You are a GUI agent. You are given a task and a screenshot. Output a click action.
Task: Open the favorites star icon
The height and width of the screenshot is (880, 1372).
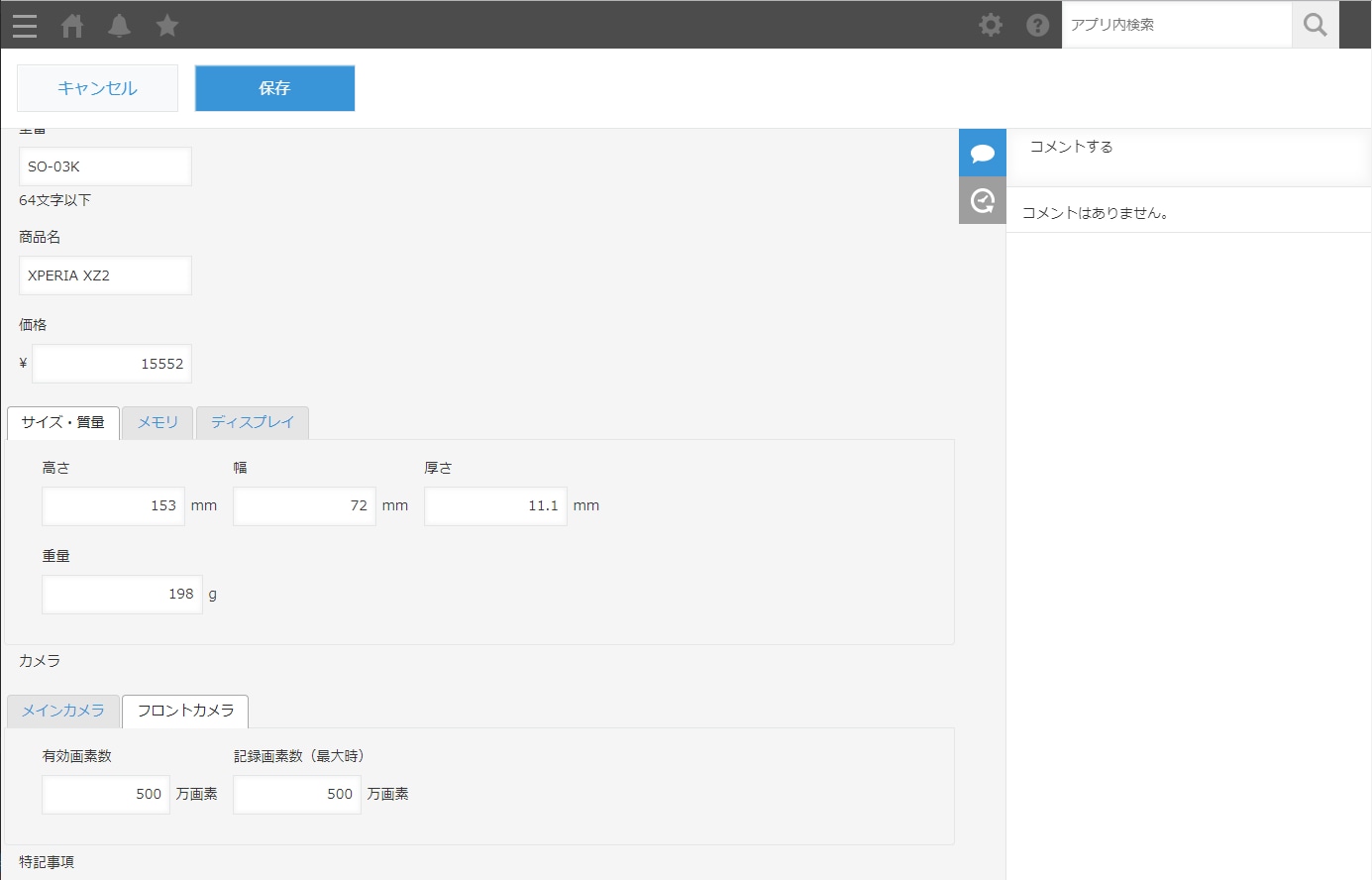[167, 26]
